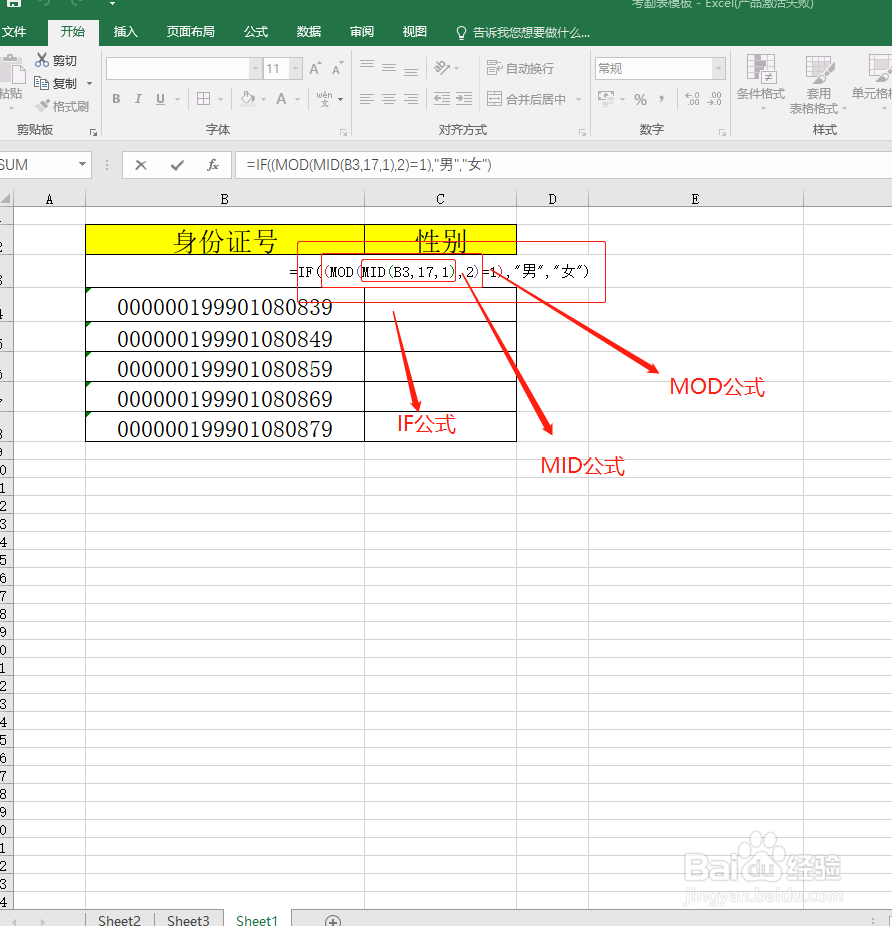The width and height of the screenshot is (892, 926).
Task: Open Conditional Formatting (条件格式)
Action: coord(761,83)
